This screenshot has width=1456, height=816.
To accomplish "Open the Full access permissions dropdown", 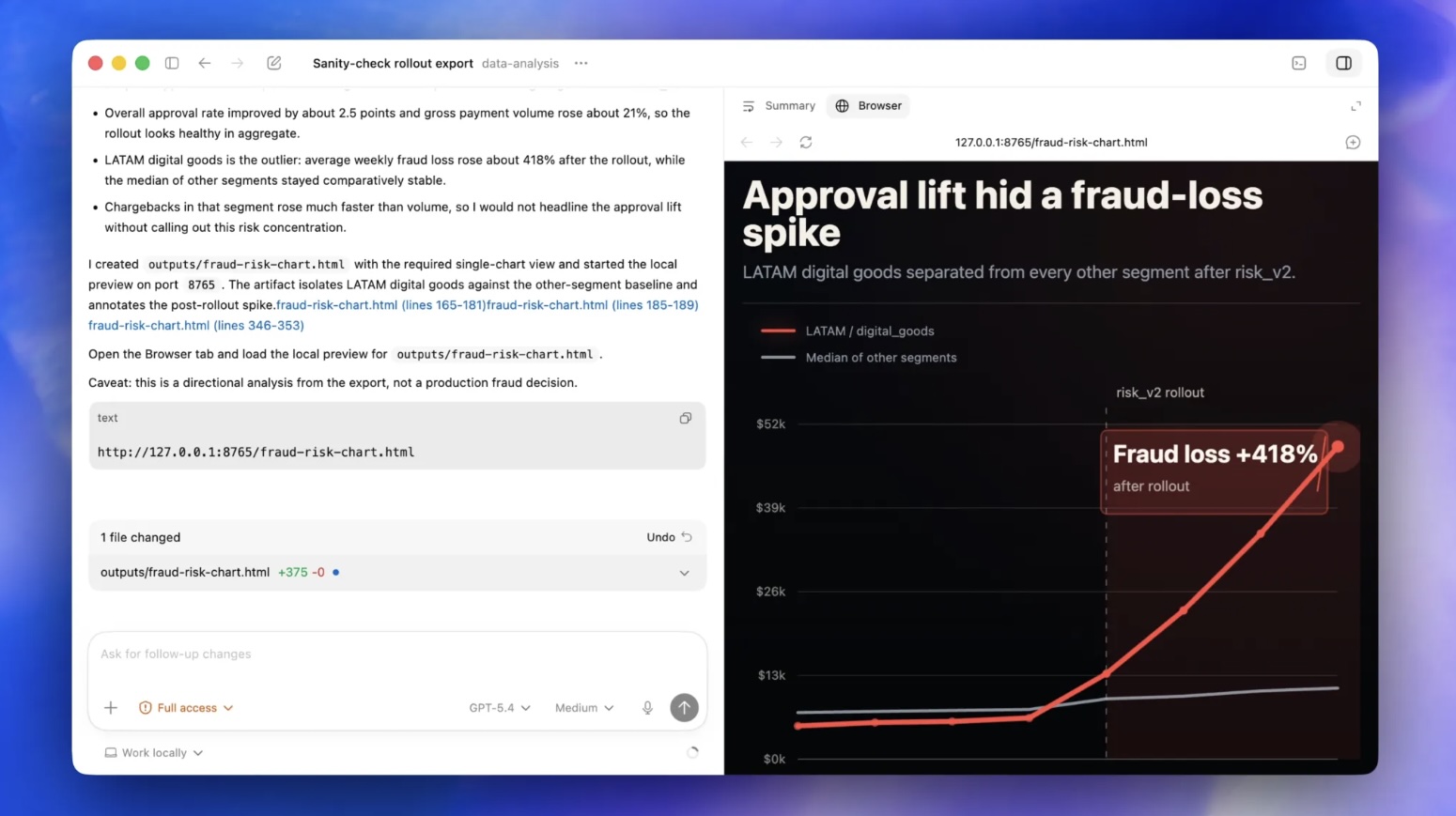I will click(186, 708).
